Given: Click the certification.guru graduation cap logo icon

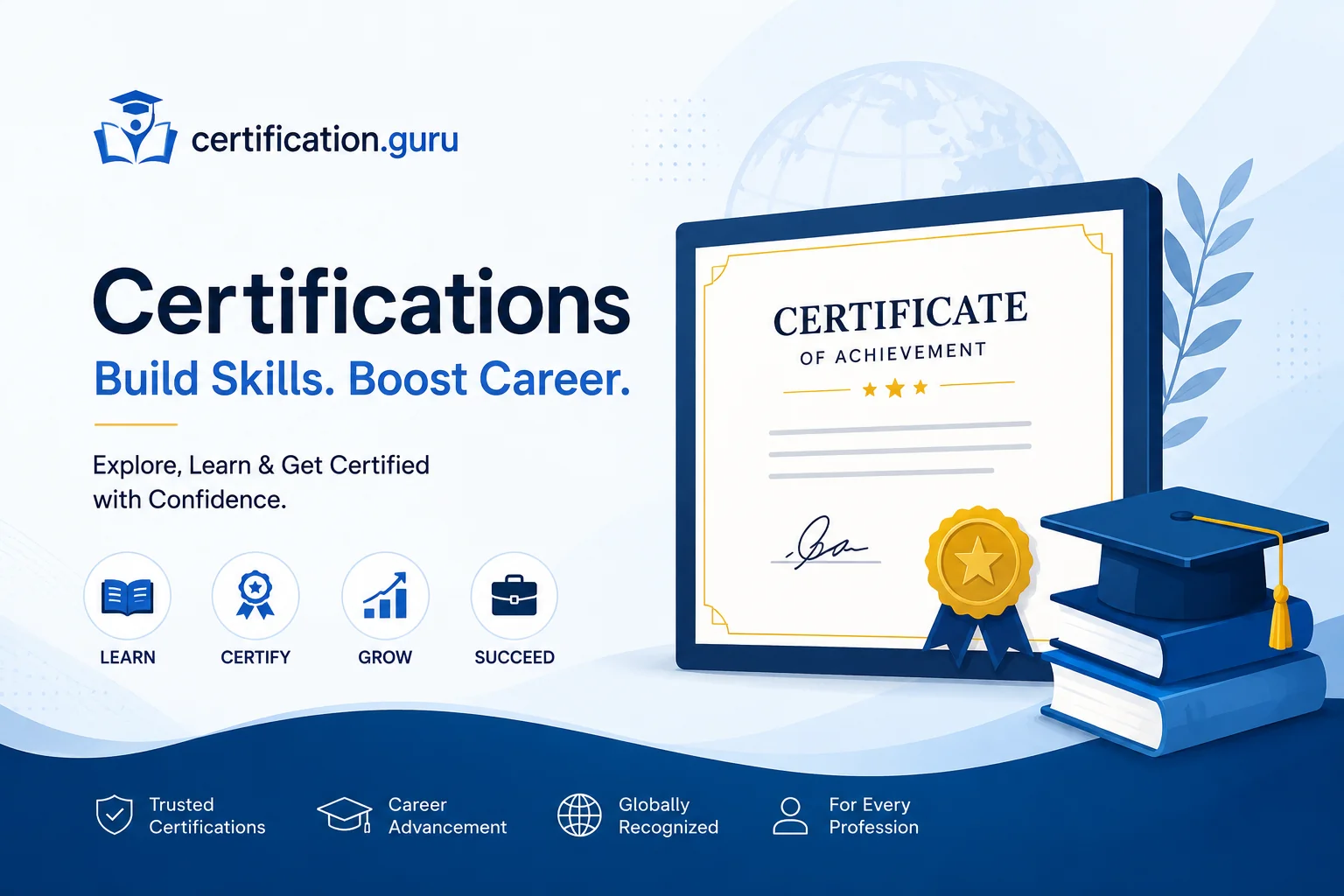Looking at the screenshot, I should 135,128.
